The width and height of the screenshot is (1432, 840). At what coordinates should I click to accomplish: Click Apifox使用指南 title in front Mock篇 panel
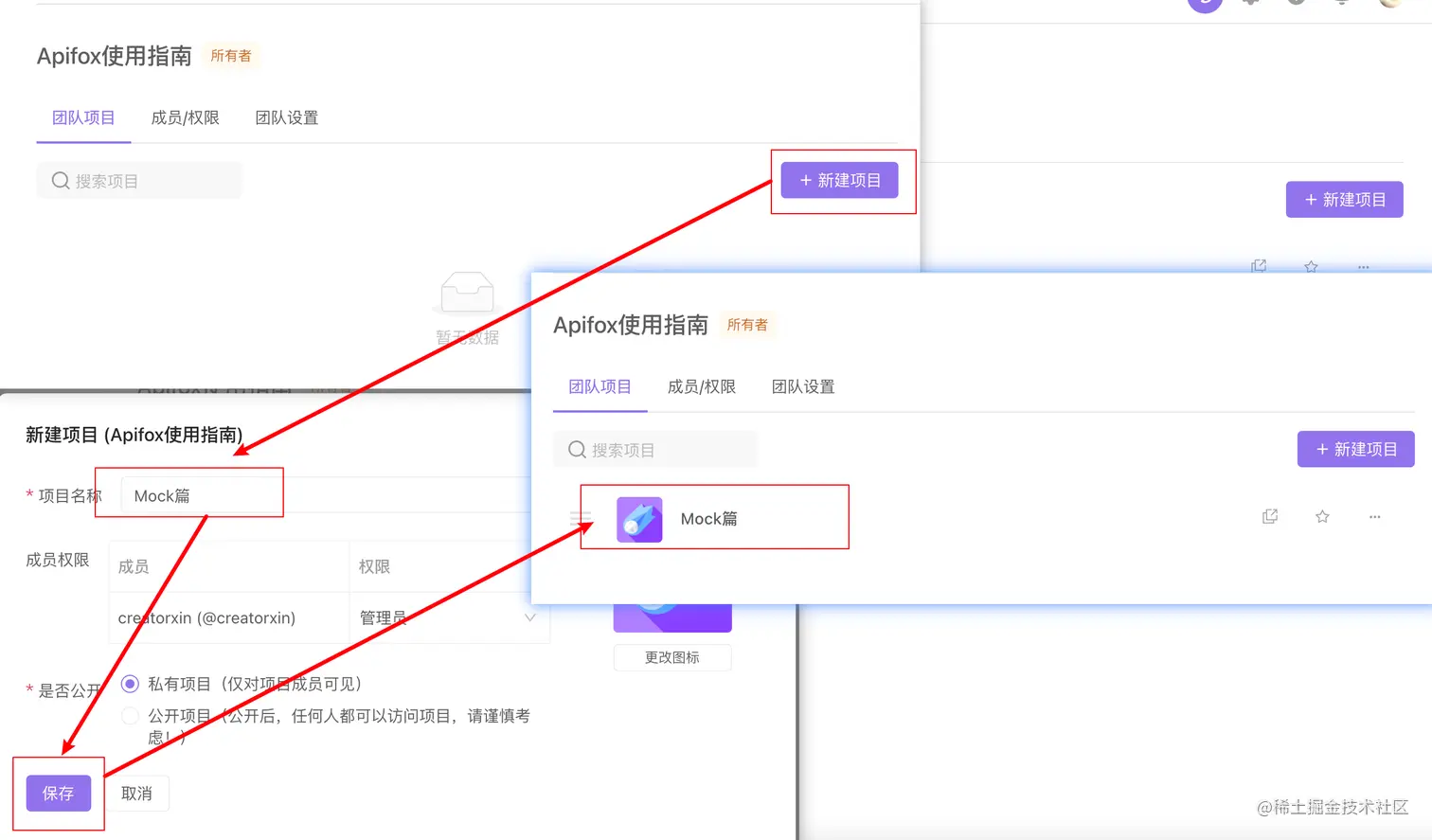[x=631, y=325]
